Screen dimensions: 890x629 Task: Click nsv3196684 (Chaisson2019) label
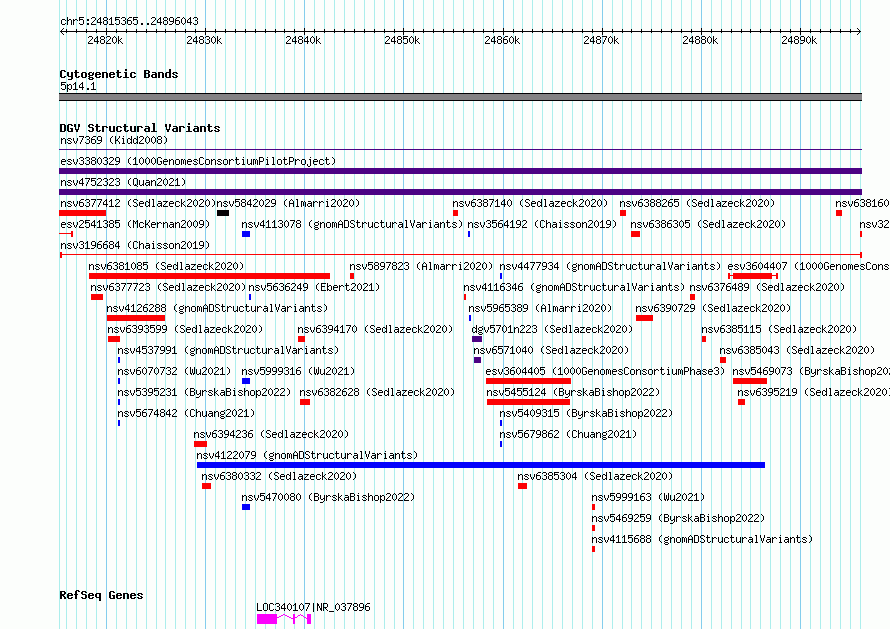click(x=135, y=245)
